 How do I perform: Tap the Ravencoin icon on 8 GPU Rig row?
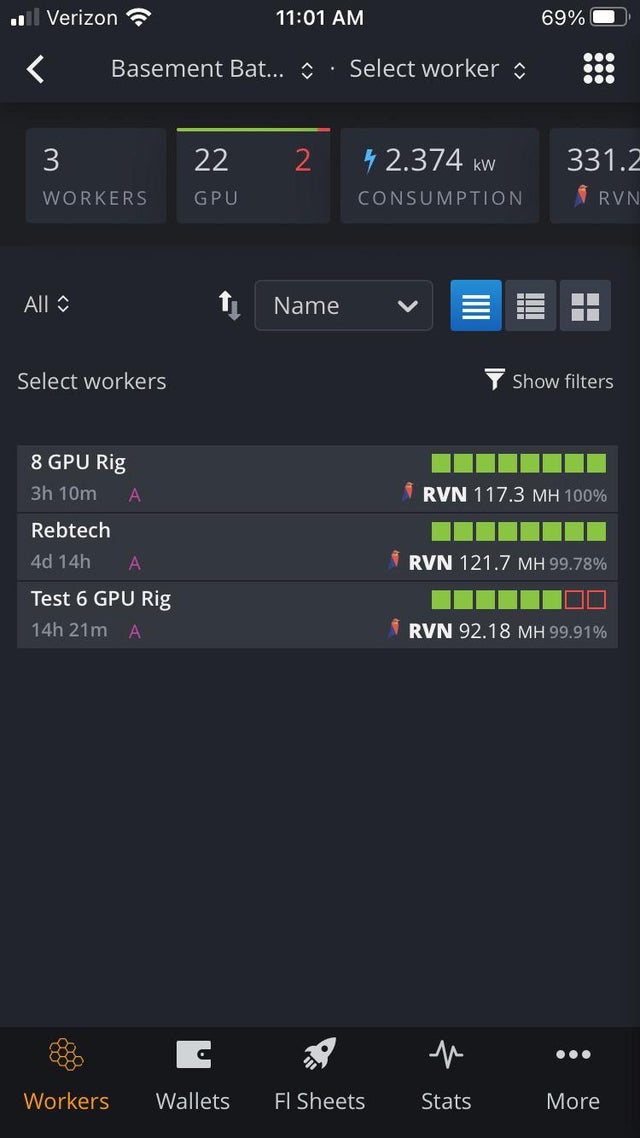[x=408, y=492]
